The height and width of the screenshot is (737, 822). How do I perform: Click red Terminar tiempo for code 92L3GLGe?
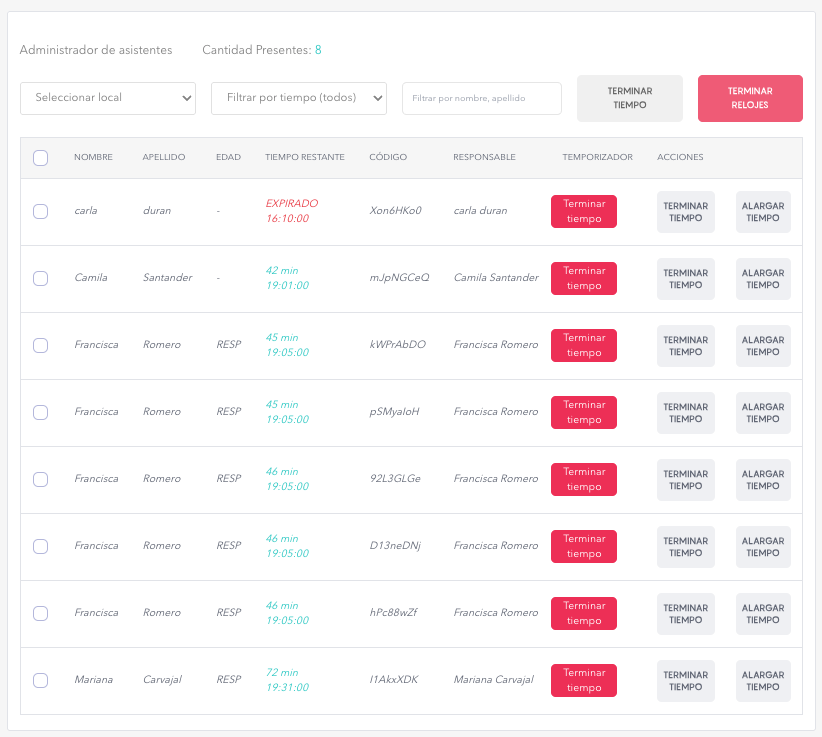583,480
